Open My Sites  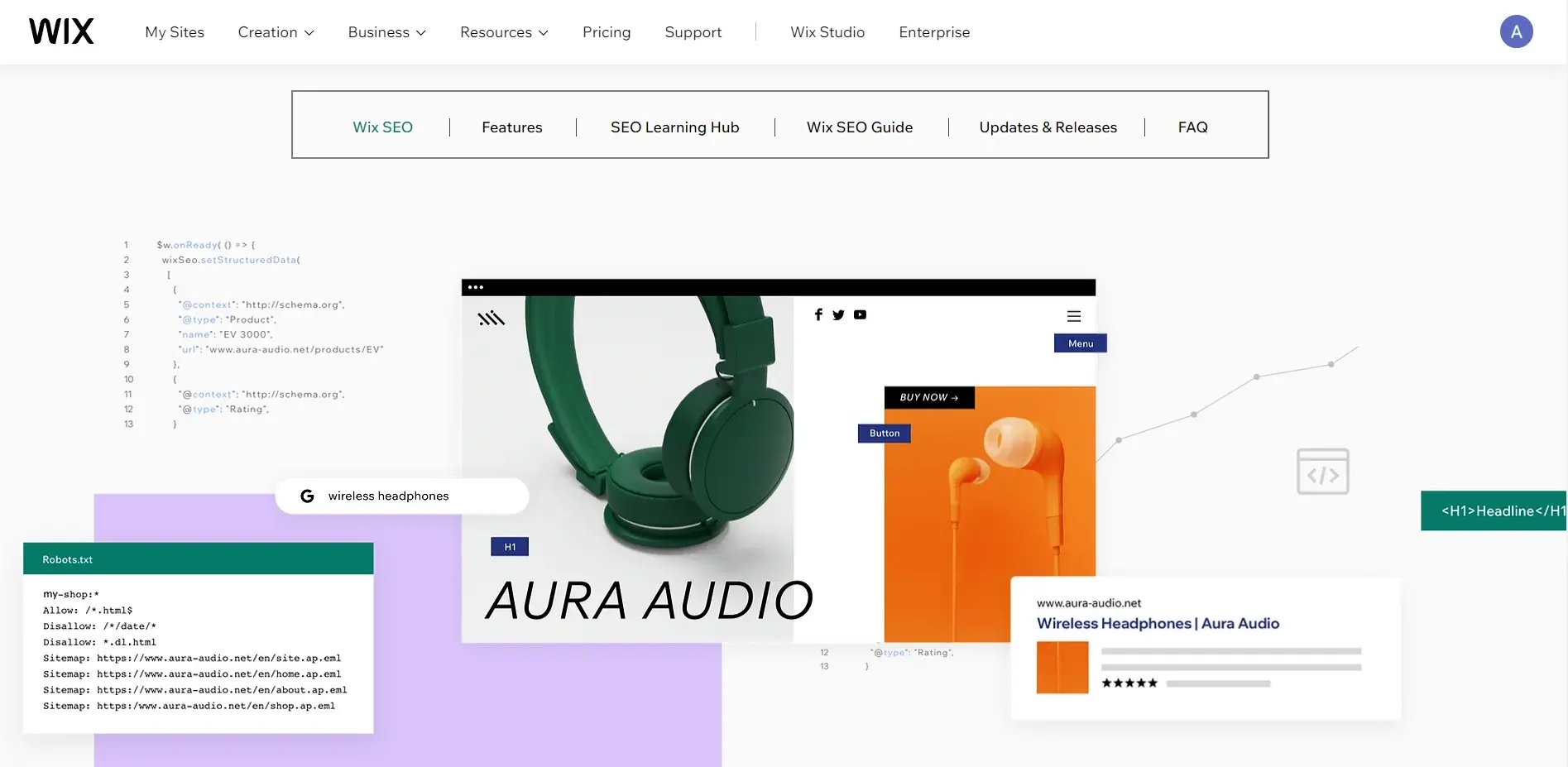(174, 32)
